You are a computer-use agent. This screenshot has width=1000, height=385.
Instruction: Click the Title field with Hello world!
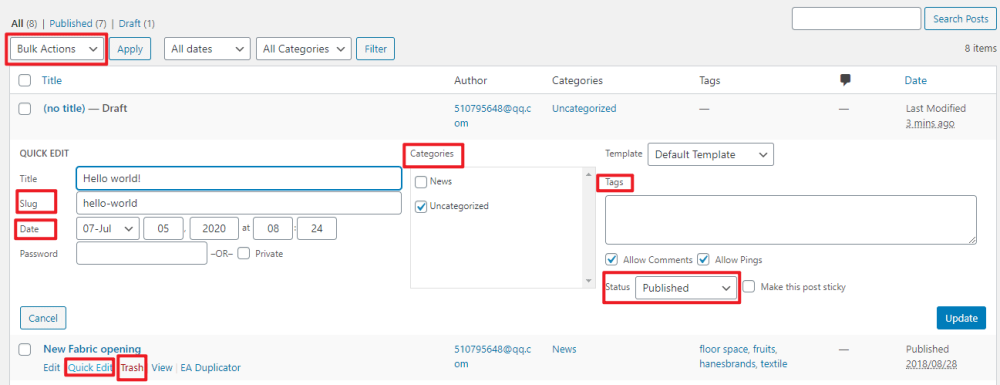239,178
